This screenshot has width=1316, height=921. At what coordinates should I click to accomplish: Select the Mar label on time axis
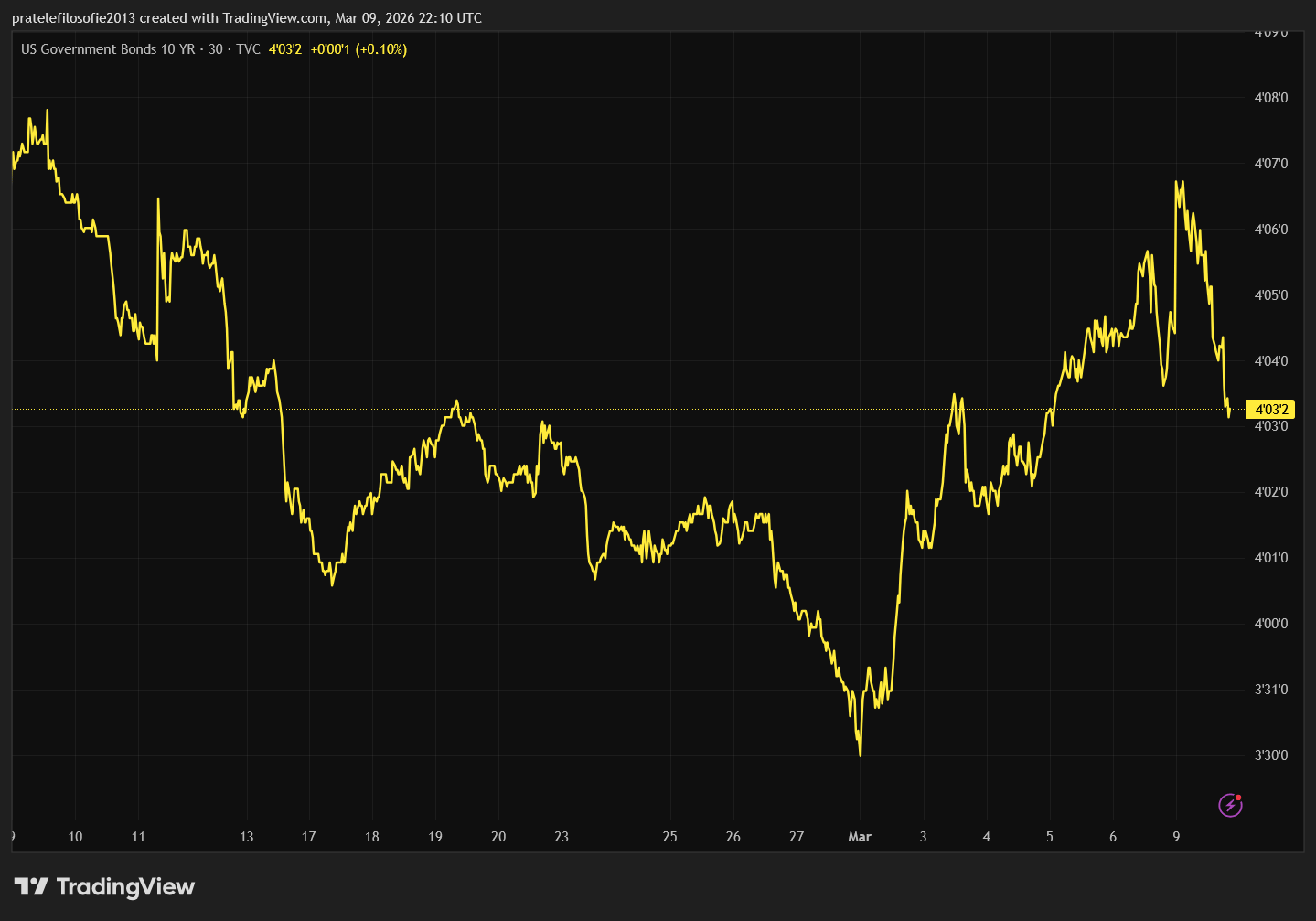(860, 836)
